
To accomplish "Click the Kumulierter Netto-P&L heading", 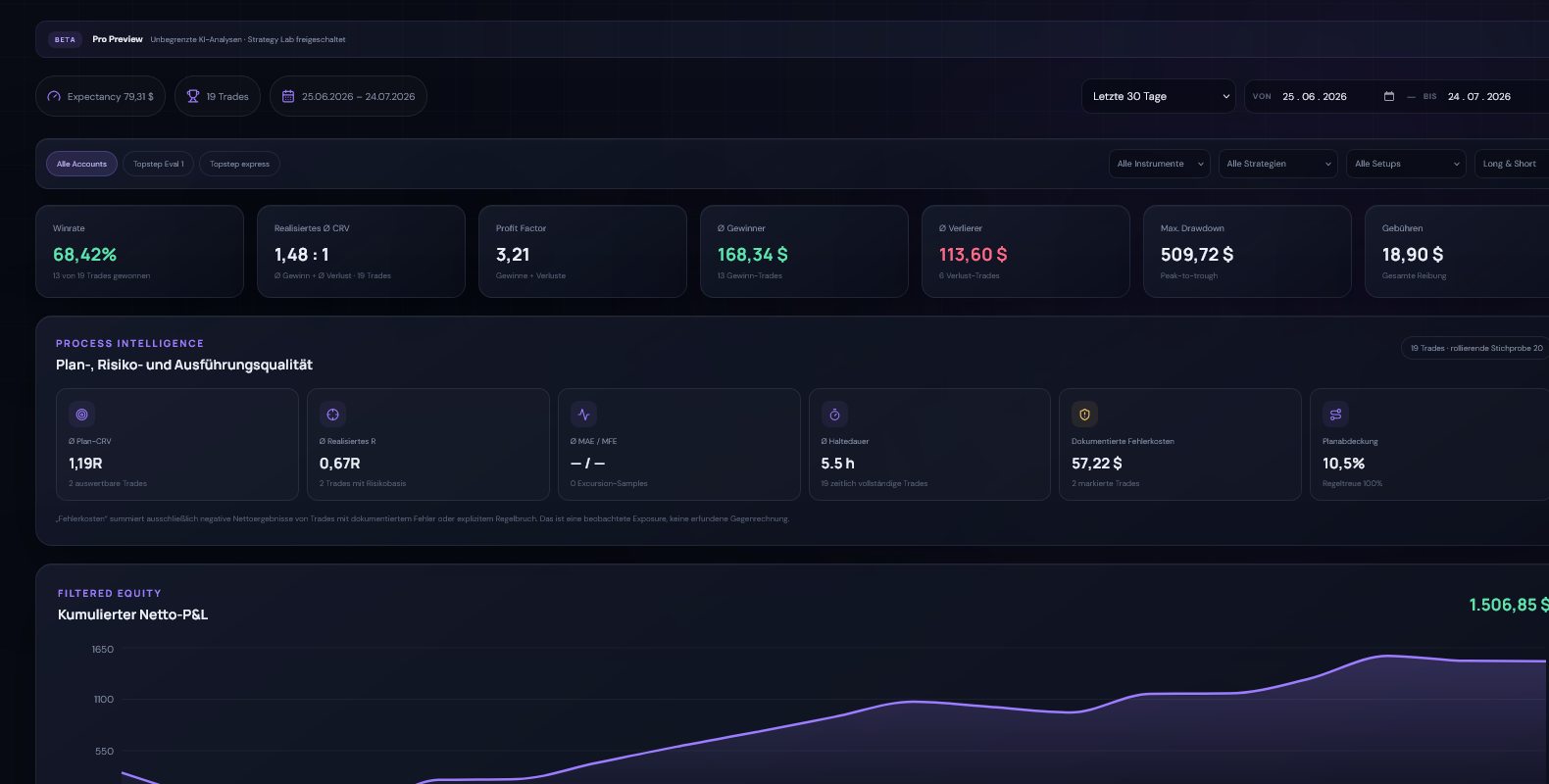I will click(132, 614).
